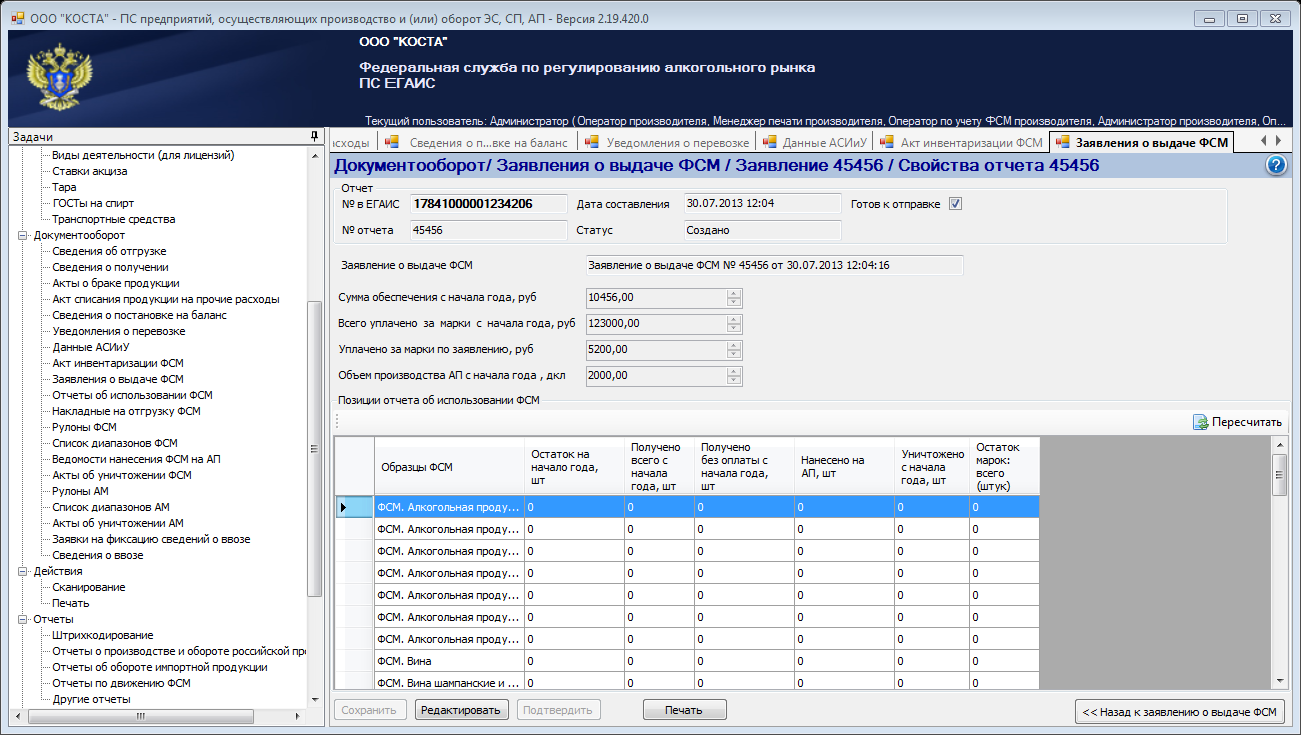The height and width of the screenshot is (735, 1301).
Task: Click the Остаток на начало года column header
Action: pyautogui.click(x=574, y=466)
